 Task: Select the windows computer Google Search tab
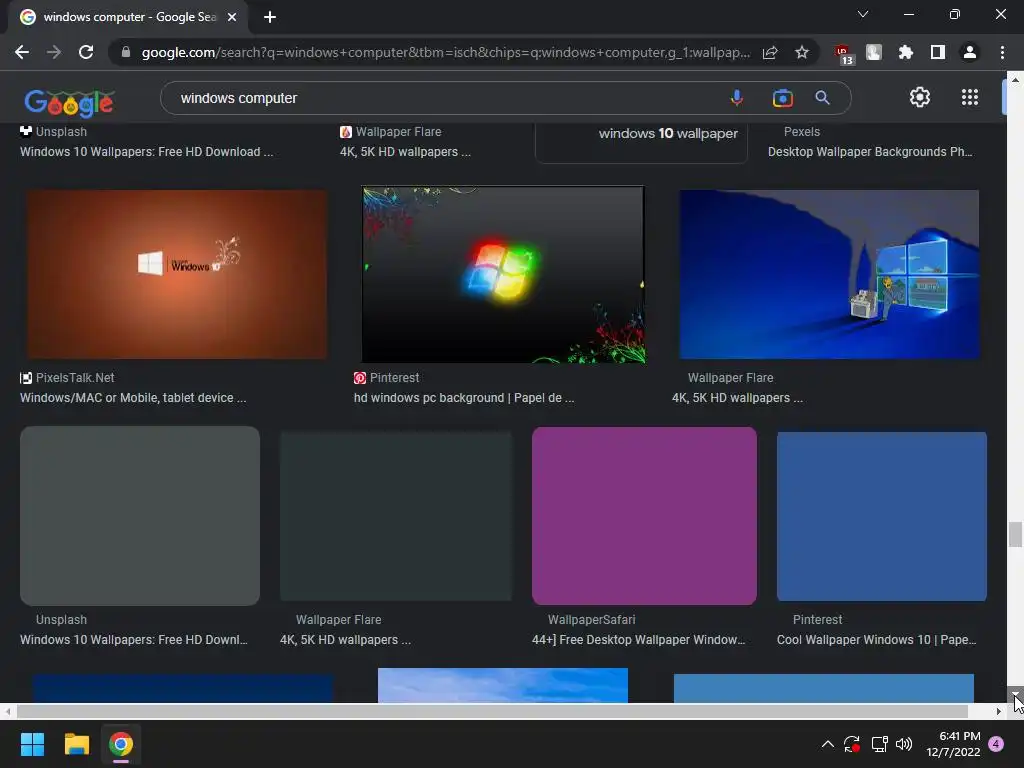click(x=129, y=17)
